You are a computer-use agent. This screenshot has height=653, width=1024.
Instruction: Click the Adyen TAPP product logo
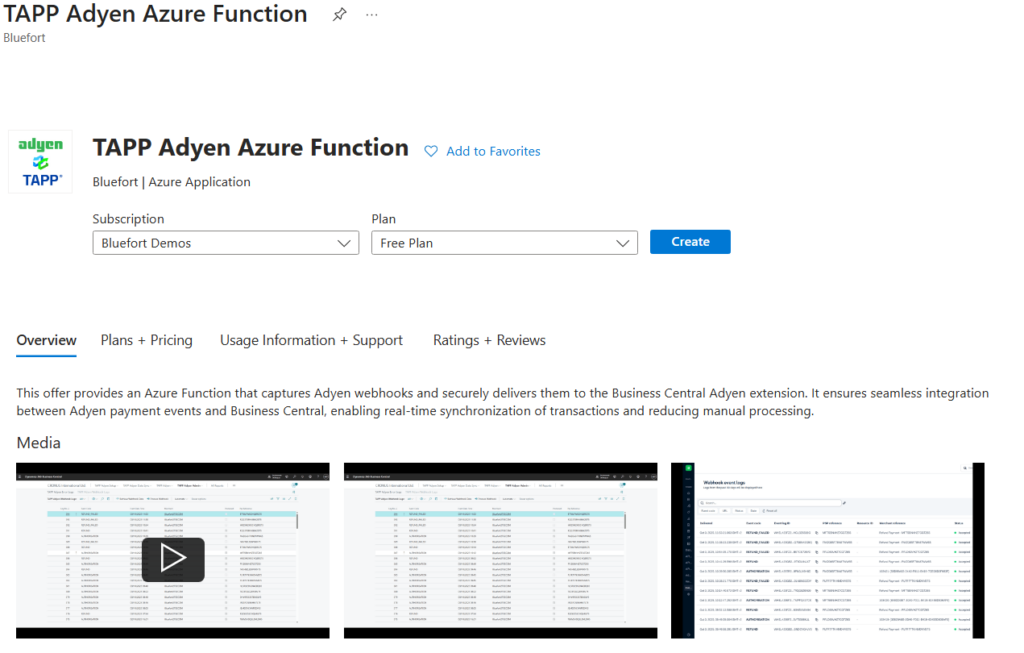41,161
